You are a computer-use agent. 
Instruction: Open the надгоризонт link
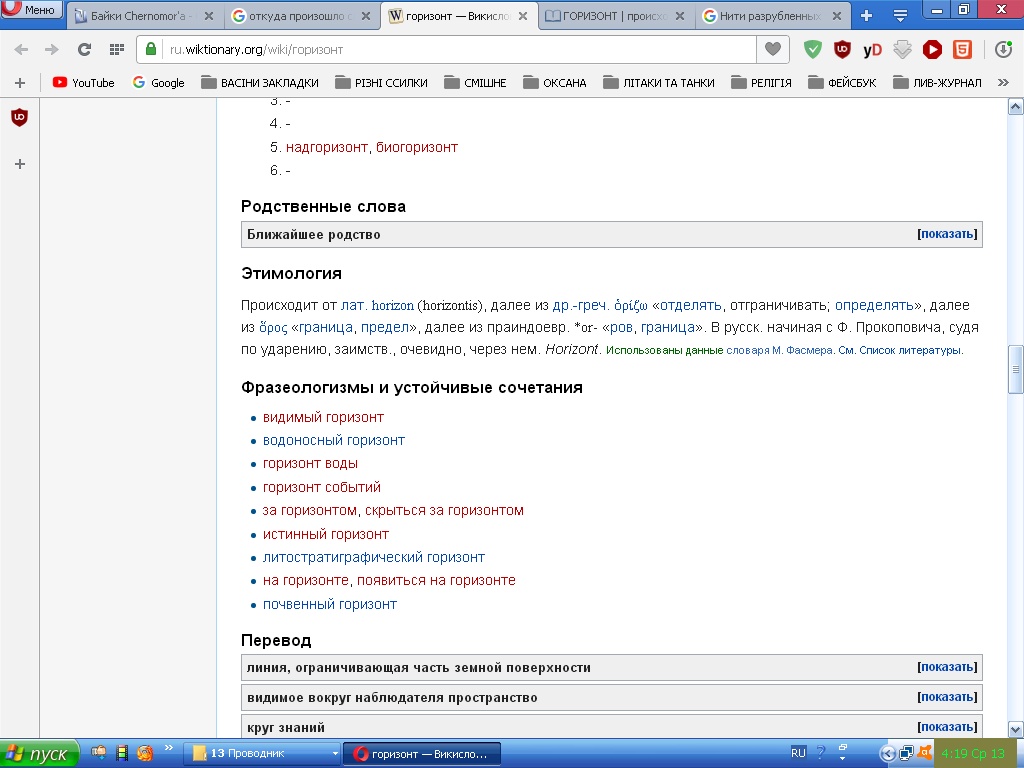pyautogui.click(x=327, y=148)
